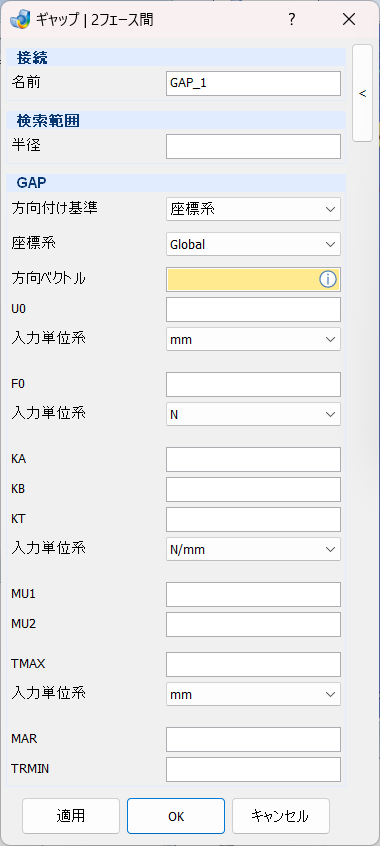The image size is (380, 846).
Task: Open the 座標系 Global dropdown
Action: [253, 244]
